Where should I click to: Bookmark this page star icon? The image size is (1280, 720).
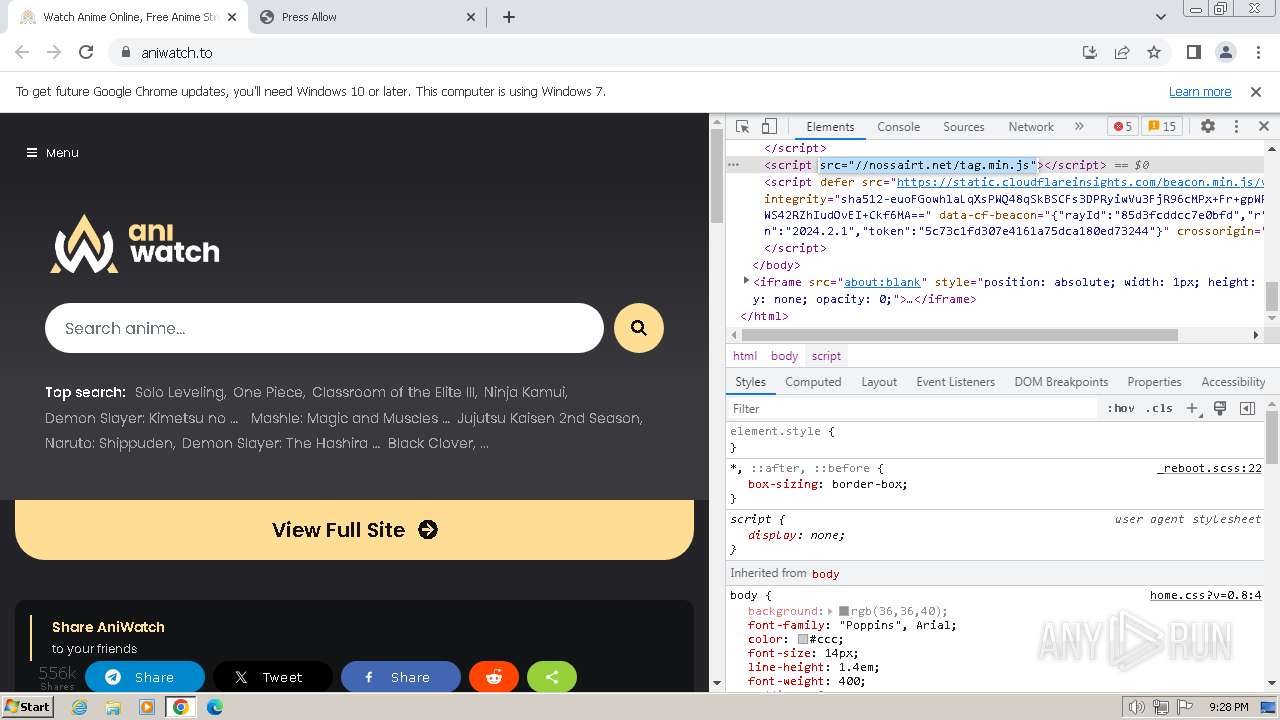pyautogui.click(x=1154, y=52)
